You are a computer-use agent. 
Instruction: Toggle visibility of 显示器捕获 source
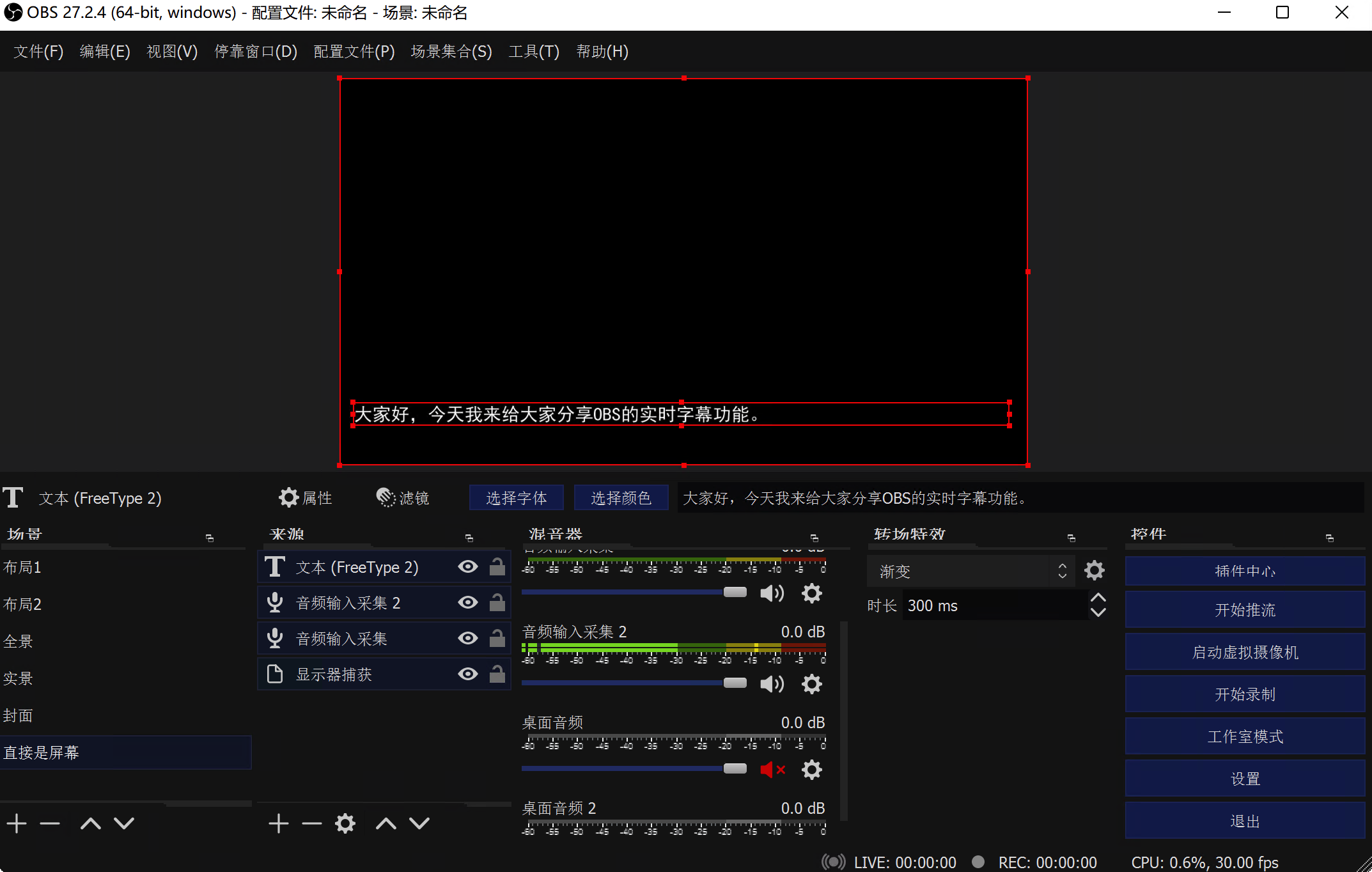[x=468, y=674]
